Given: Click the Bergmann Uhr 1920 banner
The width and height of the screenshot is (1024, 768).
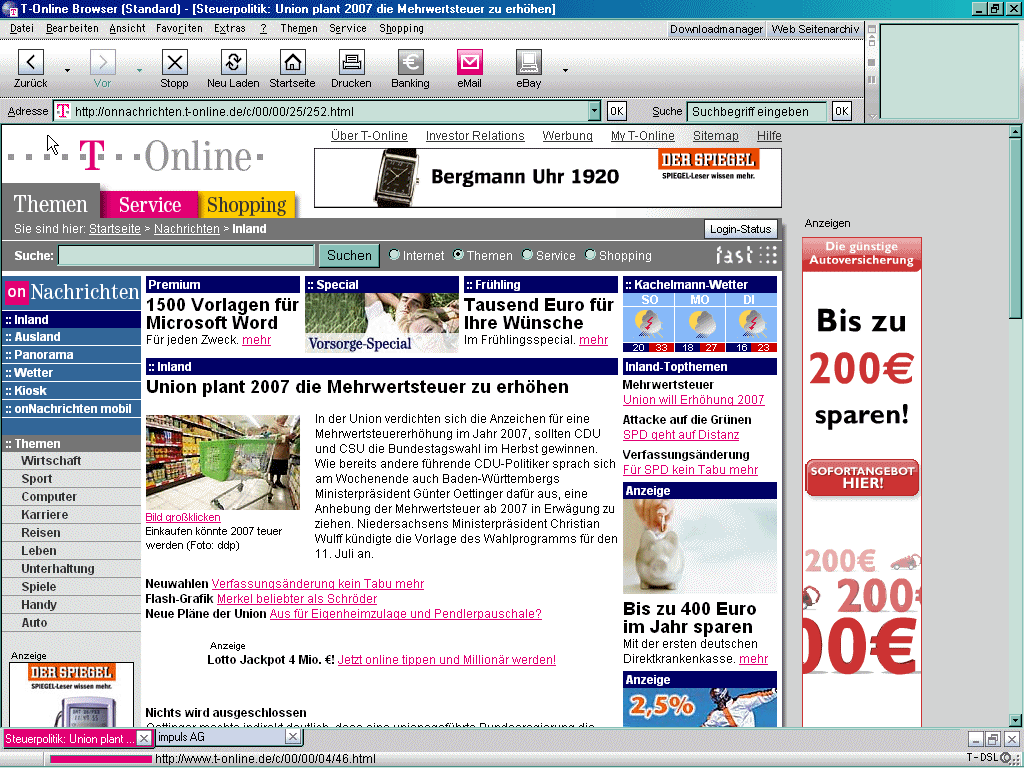Looking at the screenshot, I should [548, 178].
